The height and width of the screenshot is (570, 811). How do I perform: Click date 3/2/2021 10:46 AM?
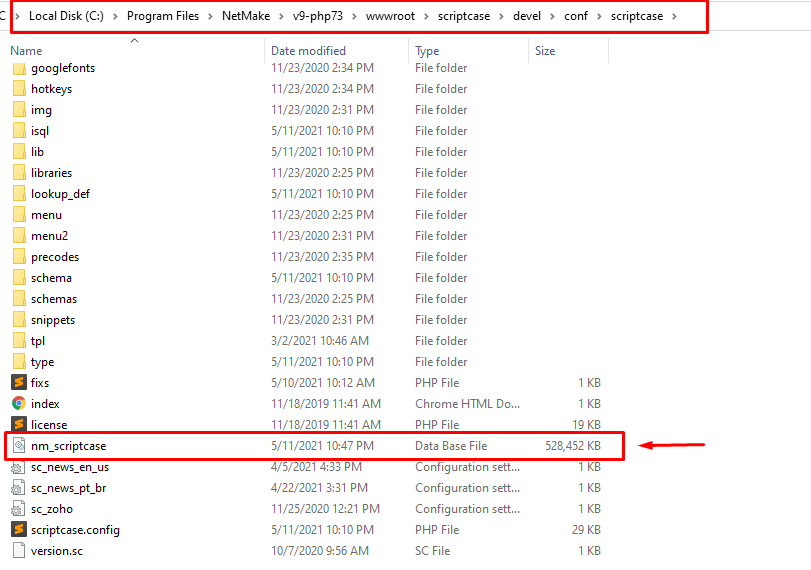[320, 341]
